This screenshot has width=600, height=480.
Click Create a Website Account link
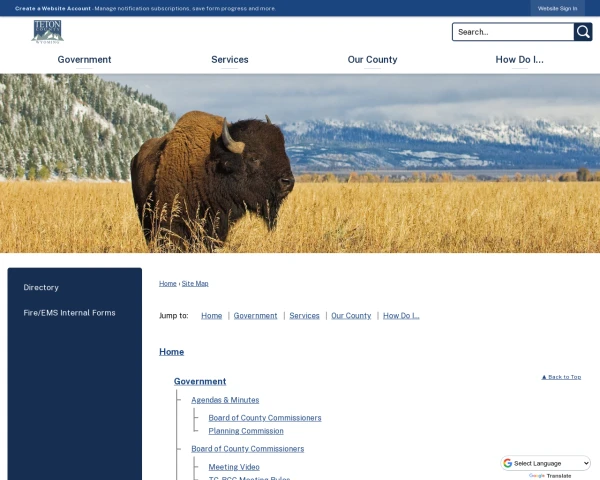(x=53, y=8)
